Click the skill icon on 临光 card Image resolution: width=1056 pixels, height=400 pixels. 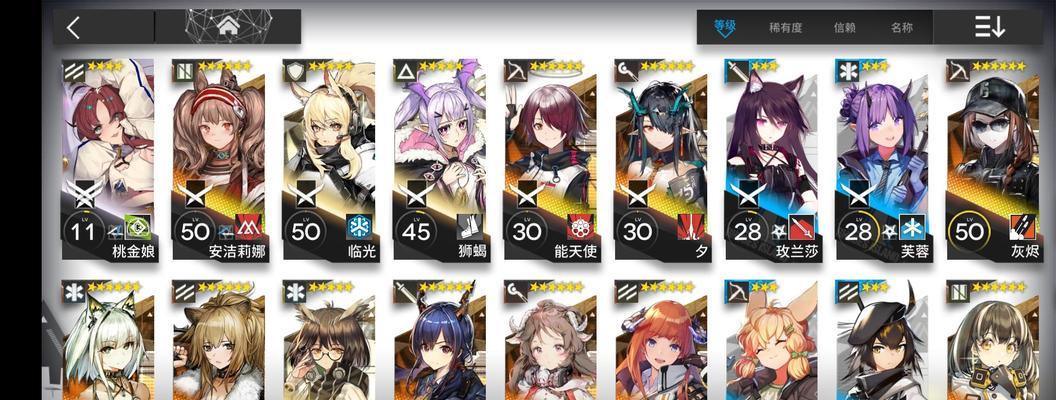pyautogui.click(x=359, y=228)
